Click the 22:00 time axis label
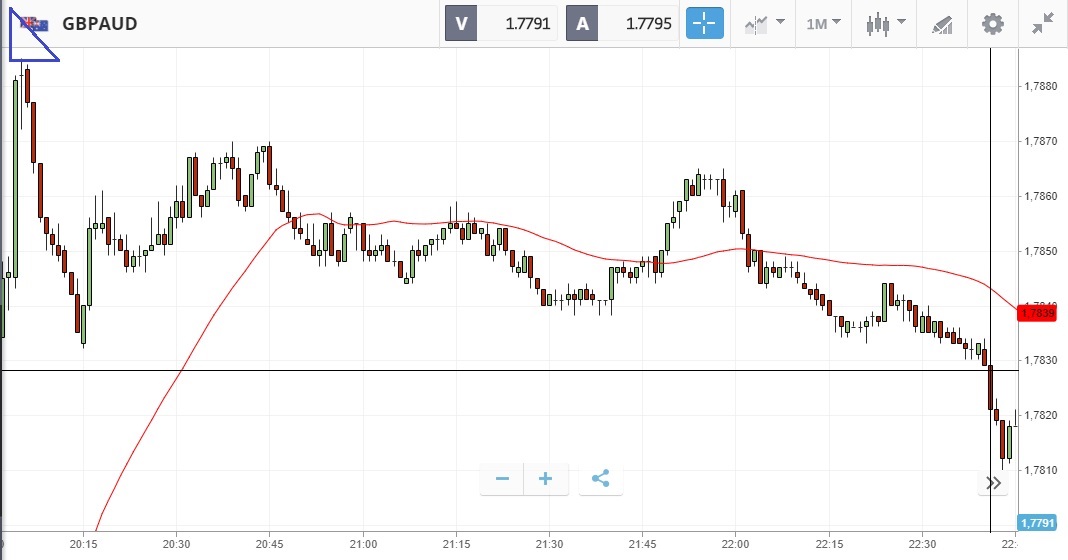Image resolution: width=1068 pixels, height=560 pixels. tap(735, 544)
